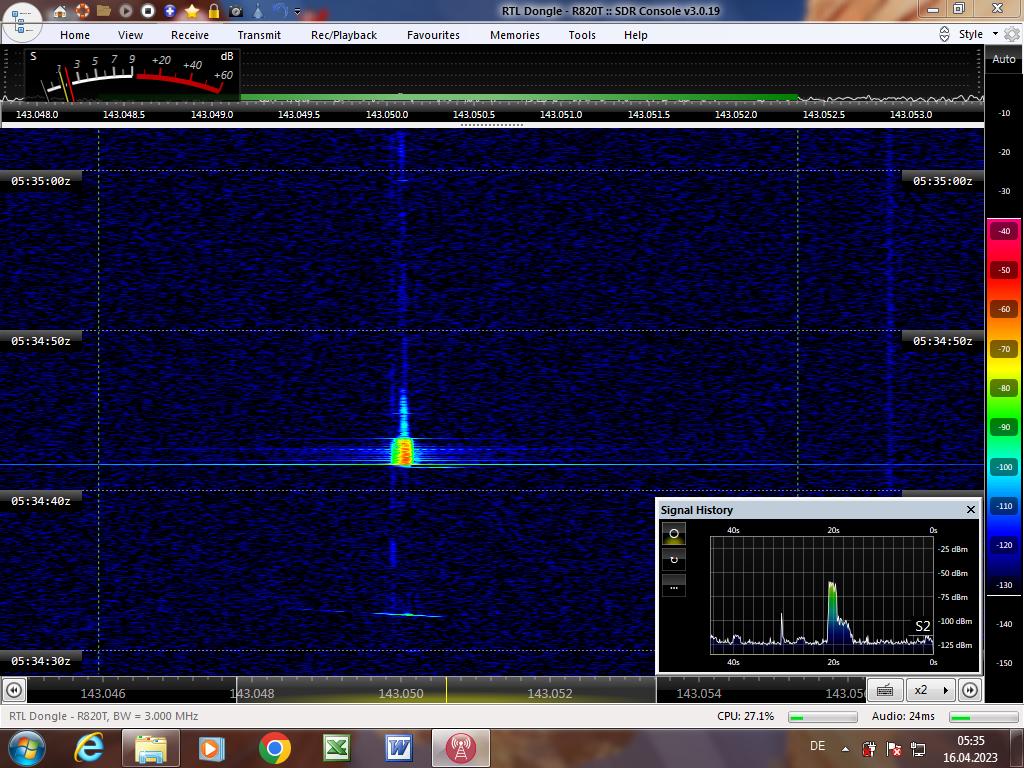
Task: Launch Google Chrome from the taskbar
Action: click(274, 748)
